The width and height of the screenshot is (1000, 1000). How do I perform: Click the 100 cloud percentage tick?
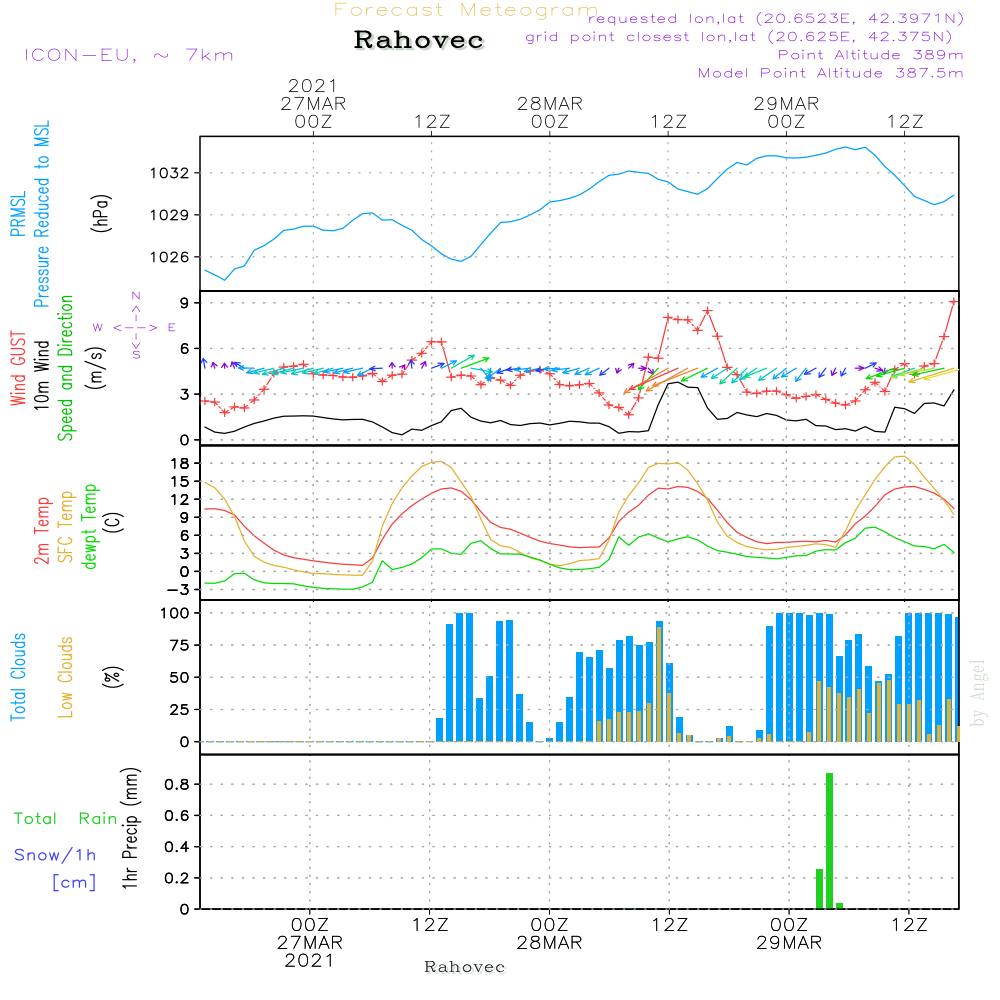pyautogui.click(x=175, y=613)
